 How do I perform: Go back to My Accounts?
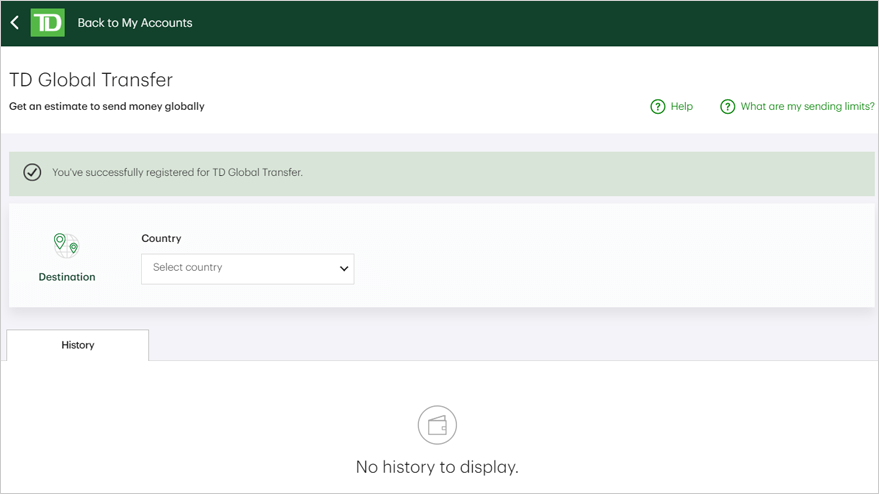click(135, 23)
